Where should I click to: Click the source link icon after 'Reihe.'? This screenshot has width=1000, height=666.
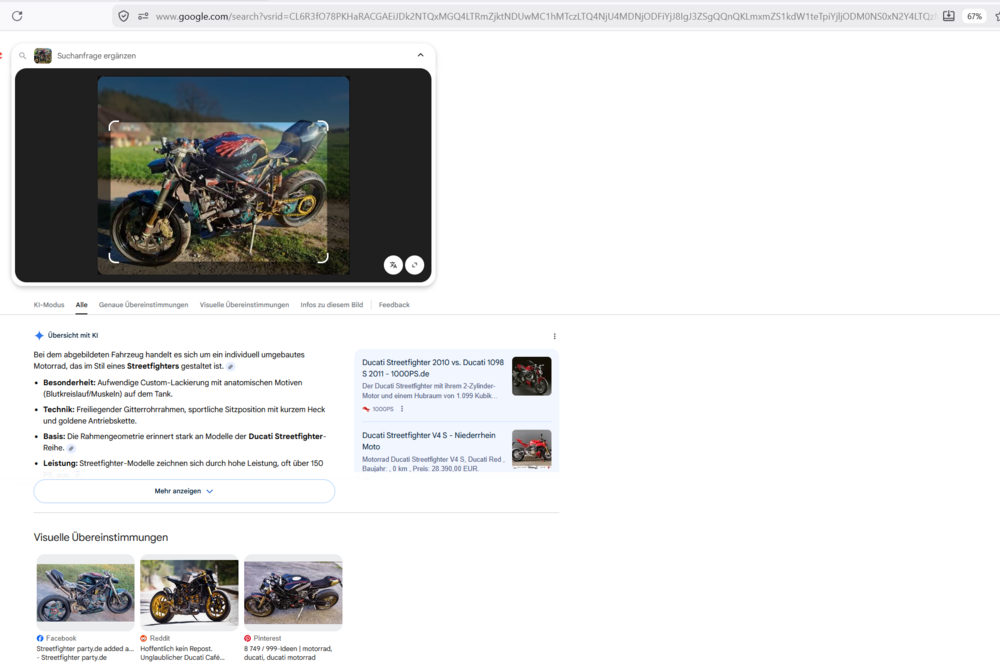pos(71,448)
